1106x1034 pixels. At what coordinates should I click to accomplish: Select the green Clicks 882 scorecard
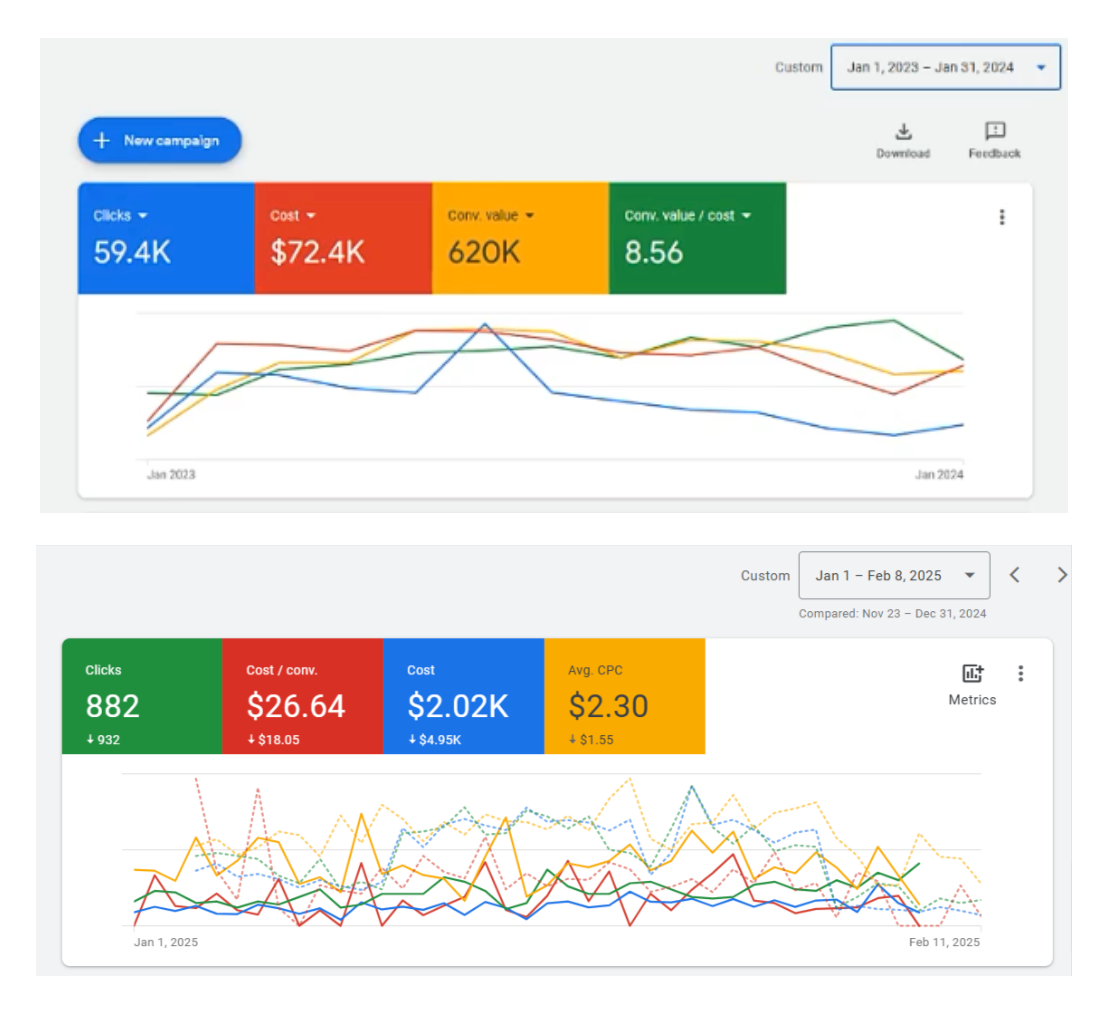click(141, 696)
